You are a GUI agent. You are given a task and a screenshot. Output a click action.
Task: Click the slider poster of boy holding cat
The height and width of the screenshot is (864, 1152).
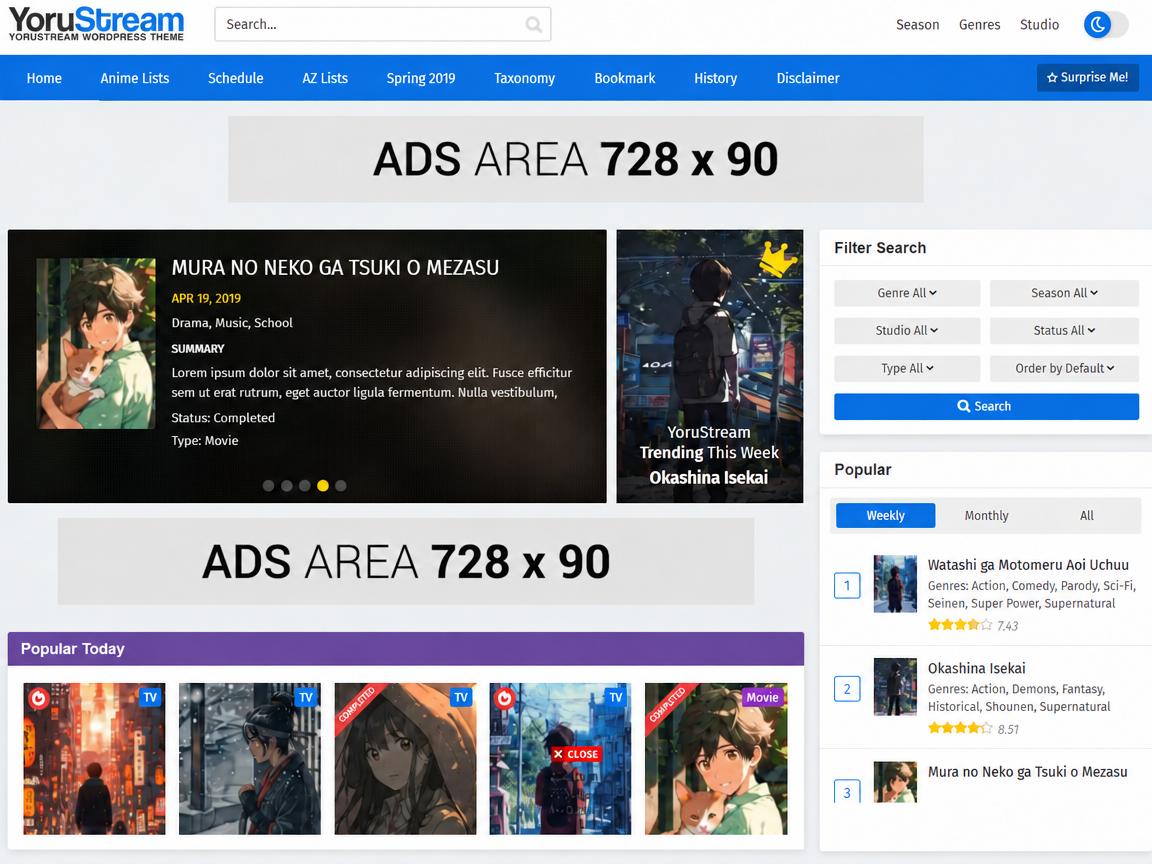96,343
